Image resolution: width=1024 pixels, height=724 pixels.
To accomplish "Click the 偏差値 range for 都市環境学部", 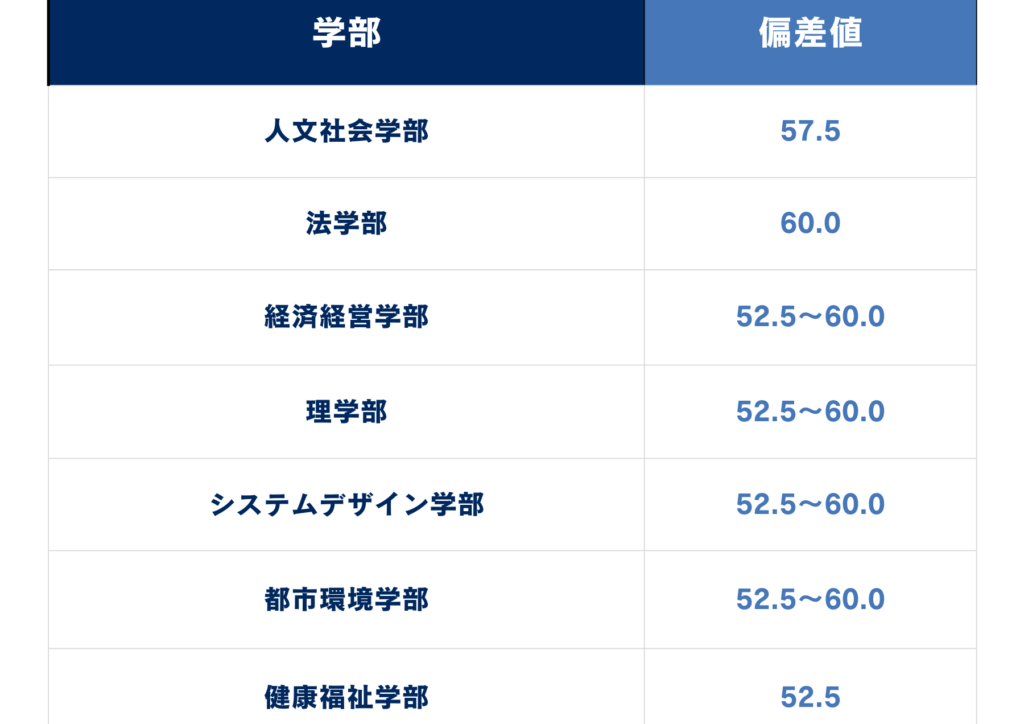I will [810, 599].
